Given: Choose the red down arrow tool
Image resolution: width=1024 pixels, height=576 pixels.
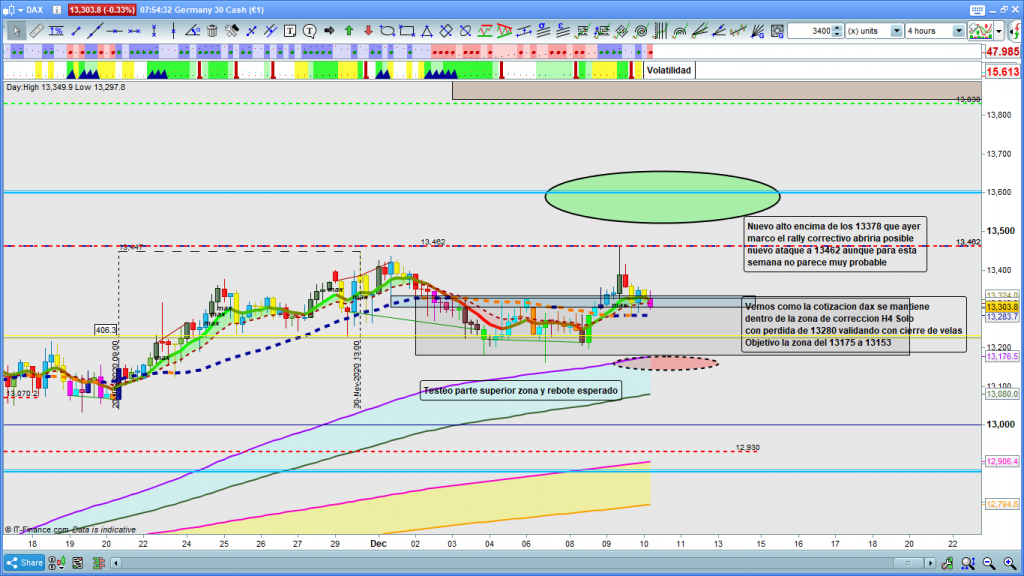Looking at the screenshot, I should [366, 31].
